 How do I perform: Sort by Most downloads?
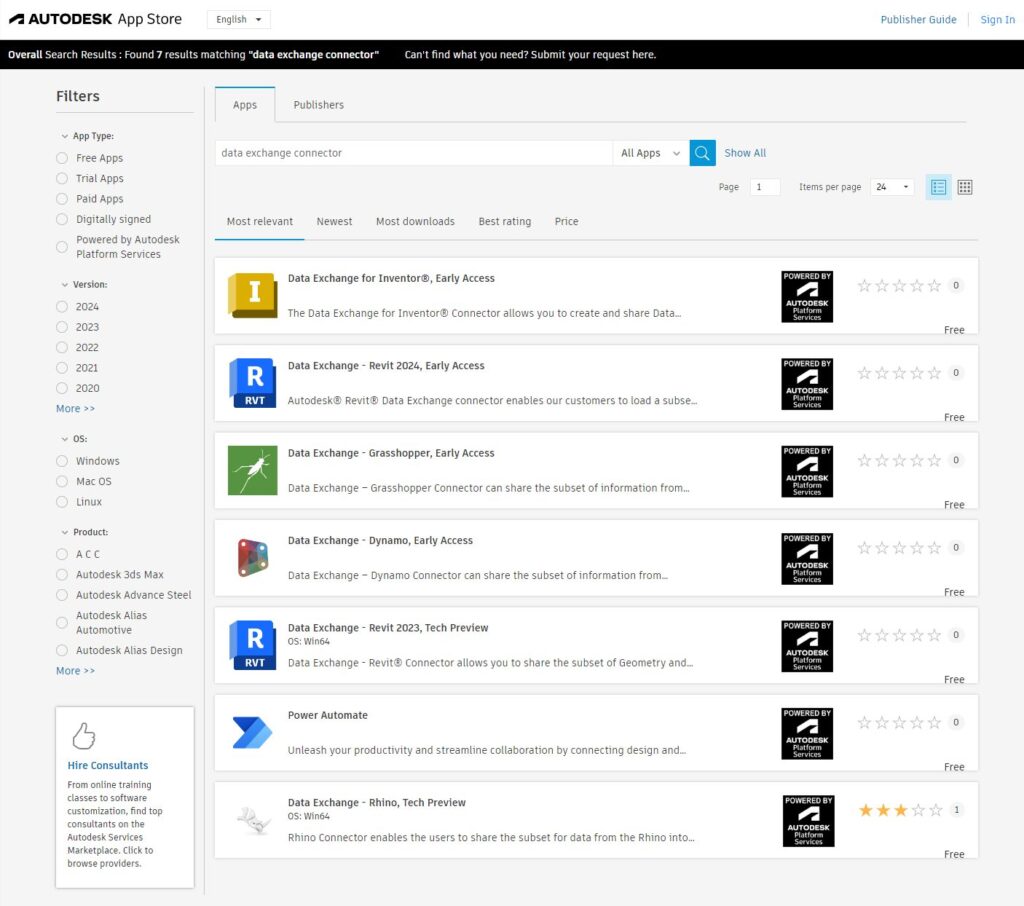click(415, 221)
